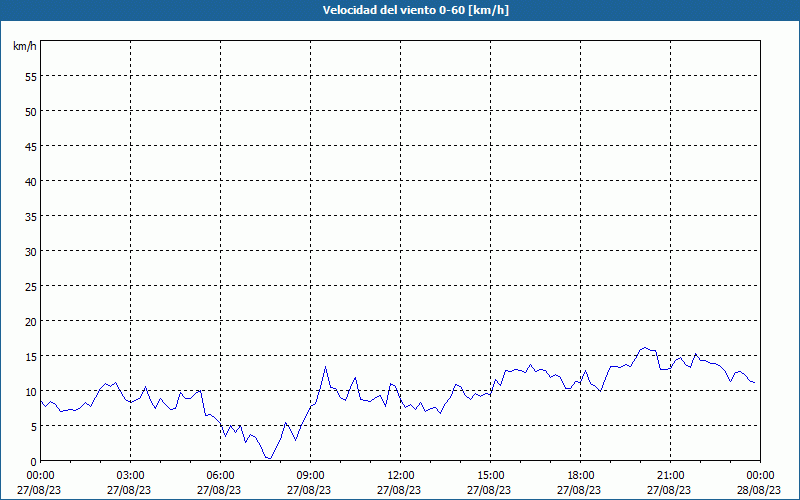Image resolution: width=800 pixels, height=500 pixels.
Task: Click the '12:00' time axis label
Action: [401, 476]
